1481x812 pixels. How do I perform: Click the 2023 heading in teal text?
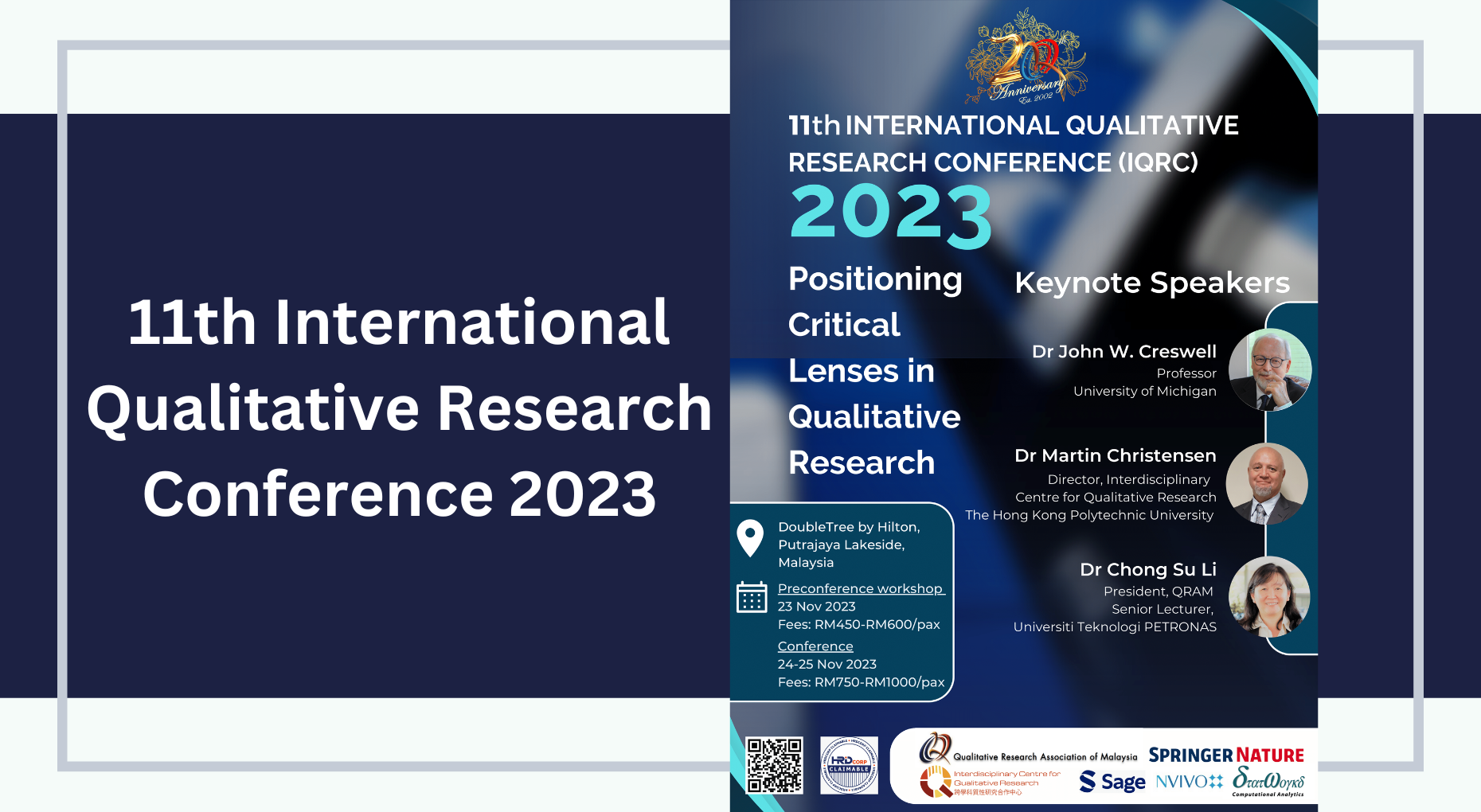point(889,213)
